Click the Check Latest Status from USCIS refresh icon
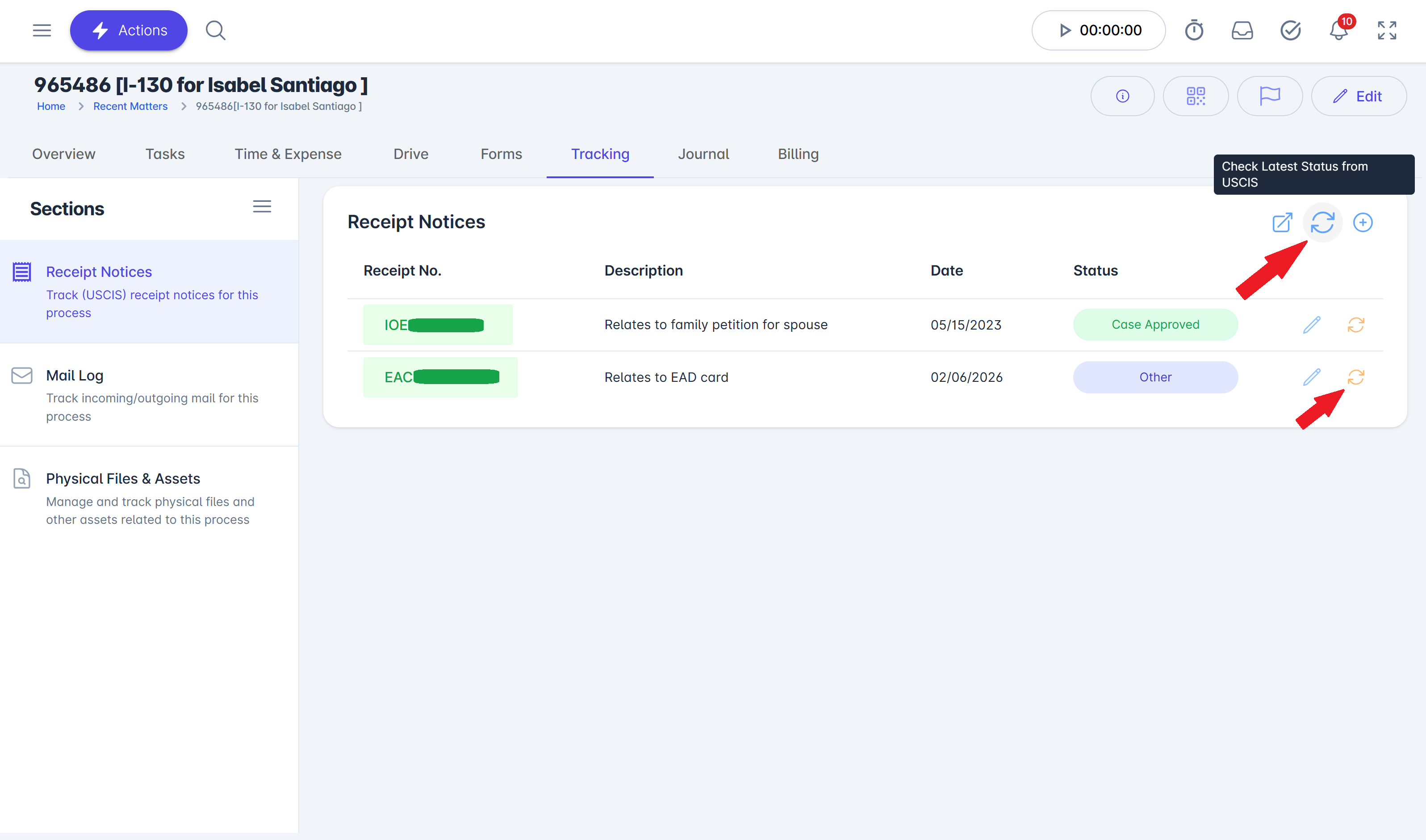The width and height of the screenshot is (1426, 840). pyautogui.click(x=1322, y=222)
